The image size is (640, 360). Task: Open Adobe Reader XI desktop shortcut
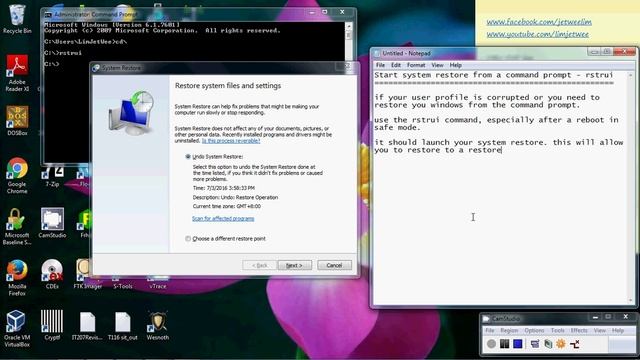coord(17,73)
